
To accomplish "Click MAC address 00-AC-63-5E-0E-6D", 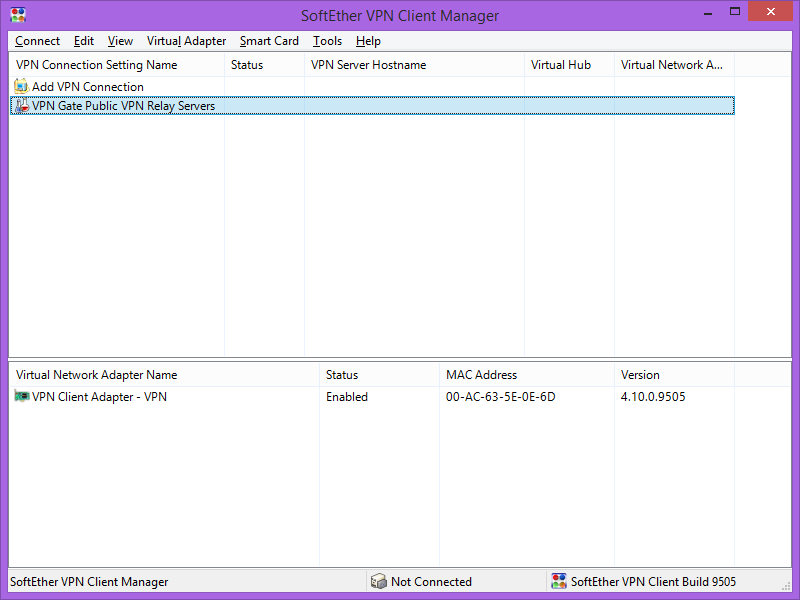I will pos(501,397).
